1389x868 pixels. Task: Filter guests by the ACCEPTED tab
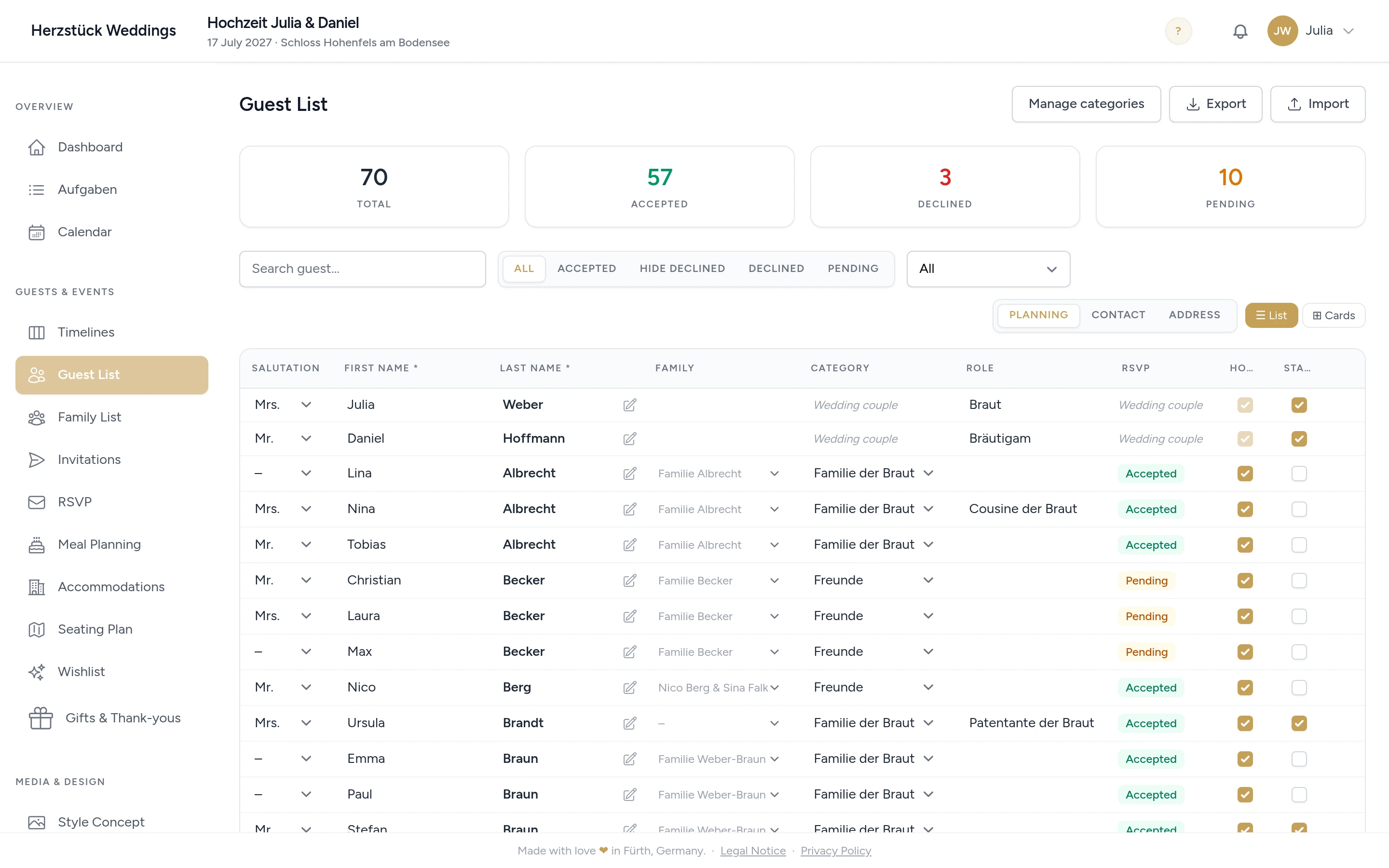pos(586,269)
